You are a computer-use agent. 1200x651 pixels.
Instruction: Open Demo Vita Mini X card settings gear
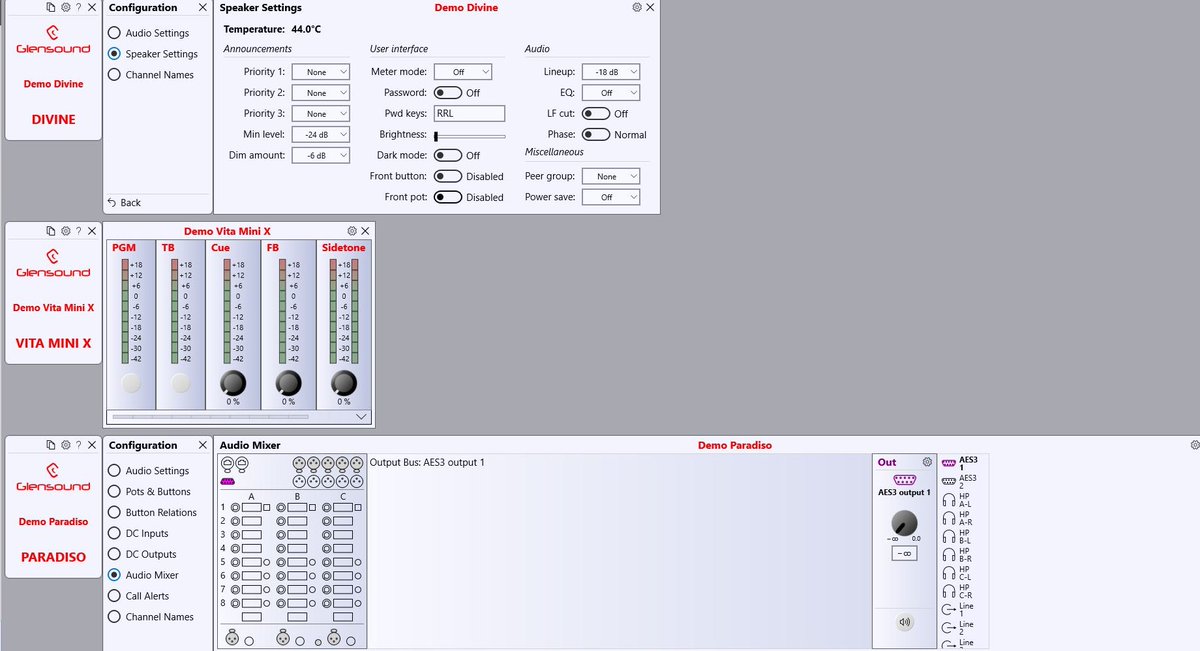click(65, 231)
